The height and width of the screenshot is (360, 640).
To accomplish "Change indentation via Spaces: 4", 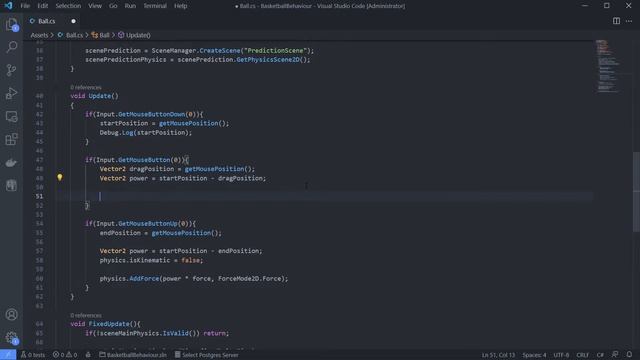I will click(534, 355).
